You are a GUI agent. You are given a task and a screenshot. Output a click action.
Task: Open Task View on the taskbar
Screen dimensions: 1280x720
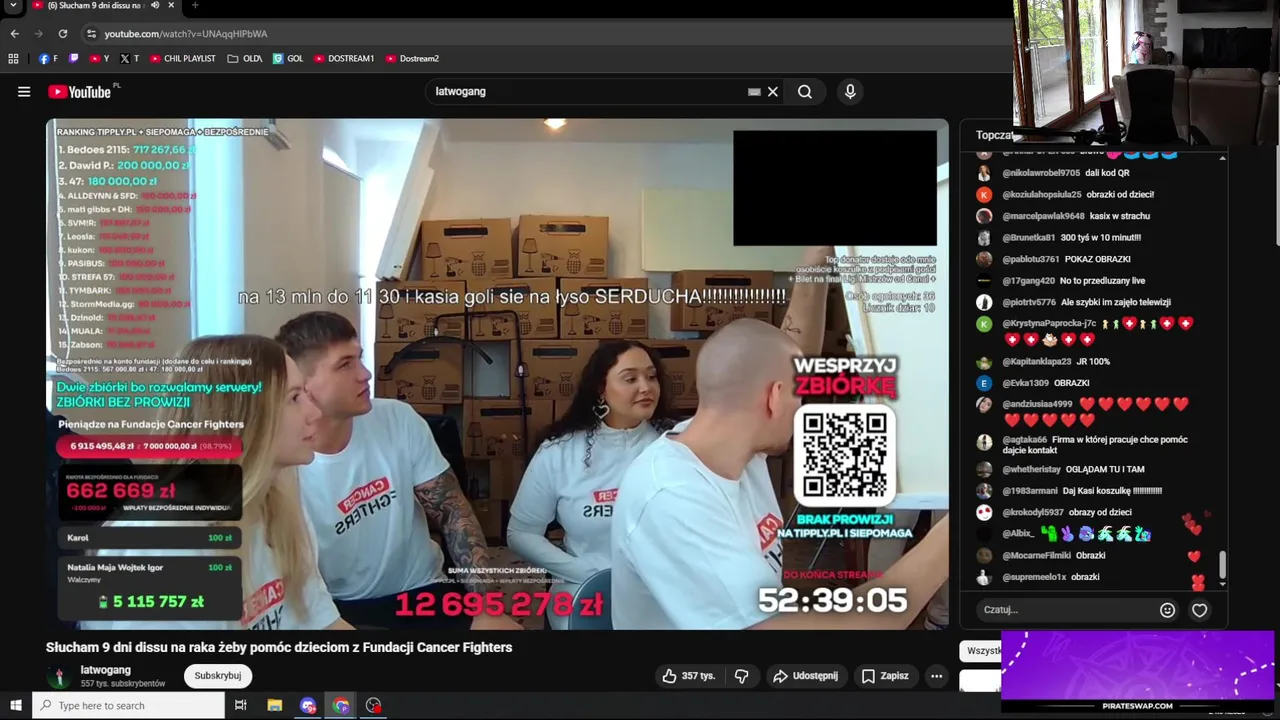(x=241, y=706)
